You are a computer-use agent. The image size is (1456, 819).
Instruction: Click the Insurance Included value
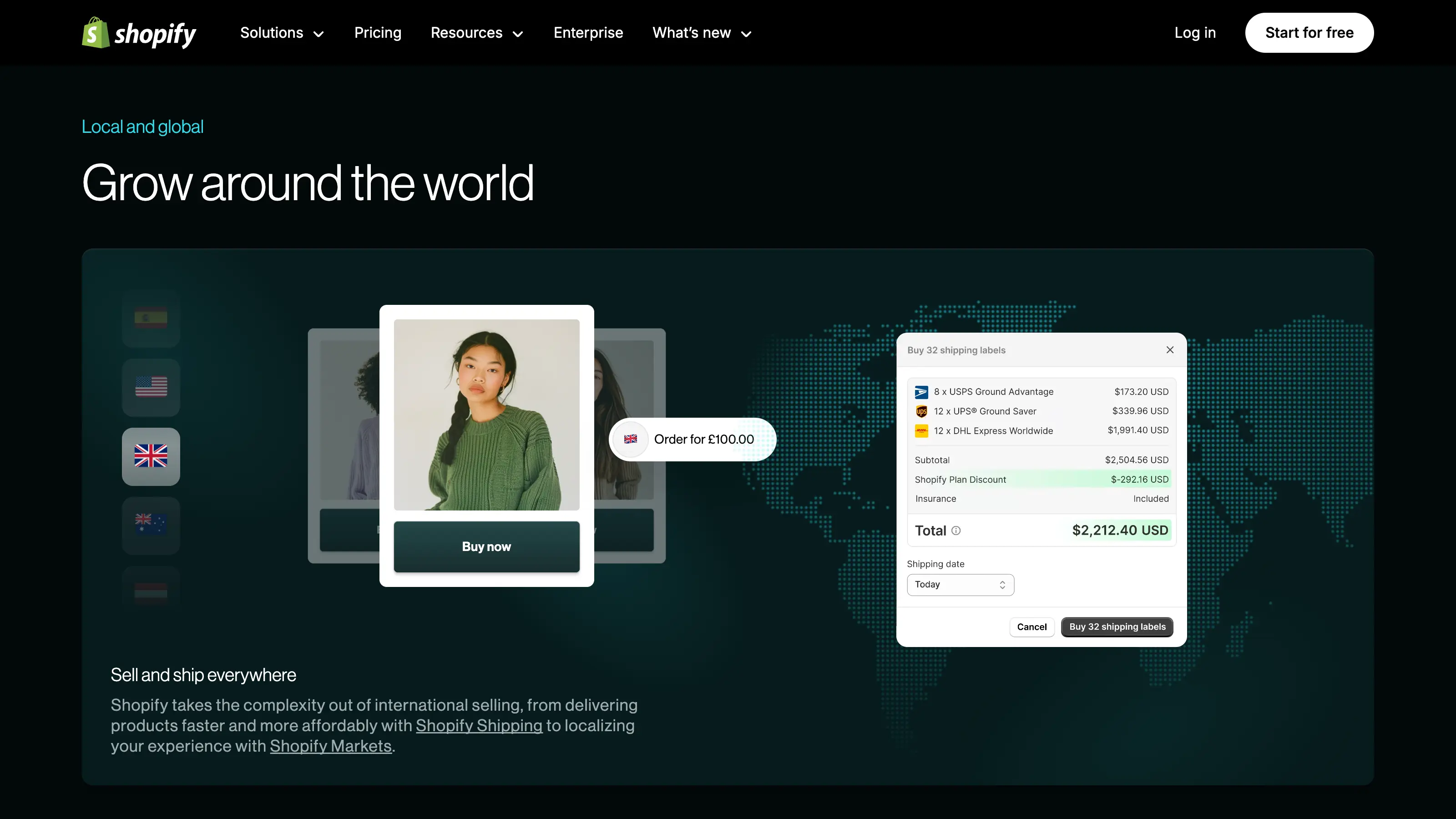(x=1151, y=499)
